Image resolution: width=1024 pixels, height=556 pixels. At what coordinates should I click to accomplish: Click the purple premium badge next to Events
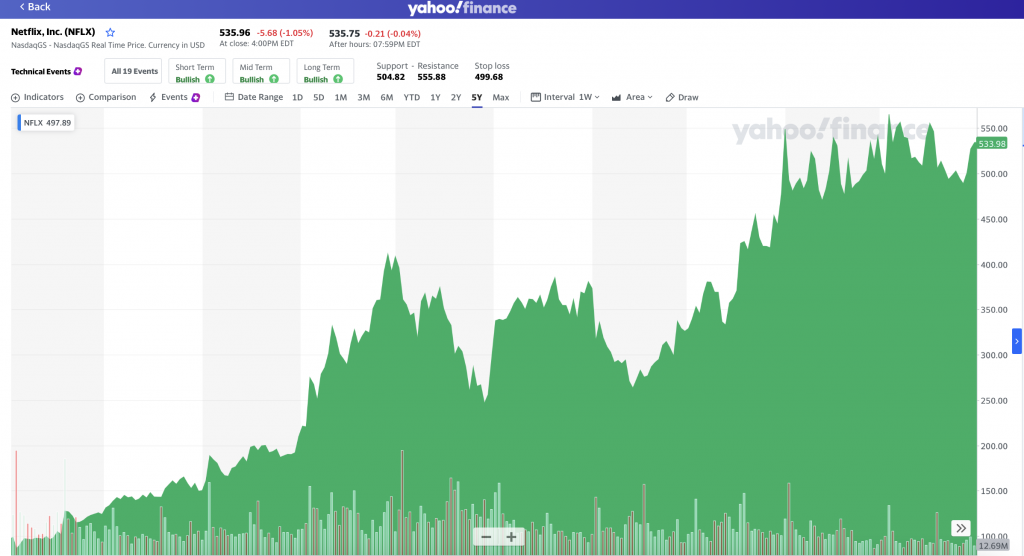(195, 97)
